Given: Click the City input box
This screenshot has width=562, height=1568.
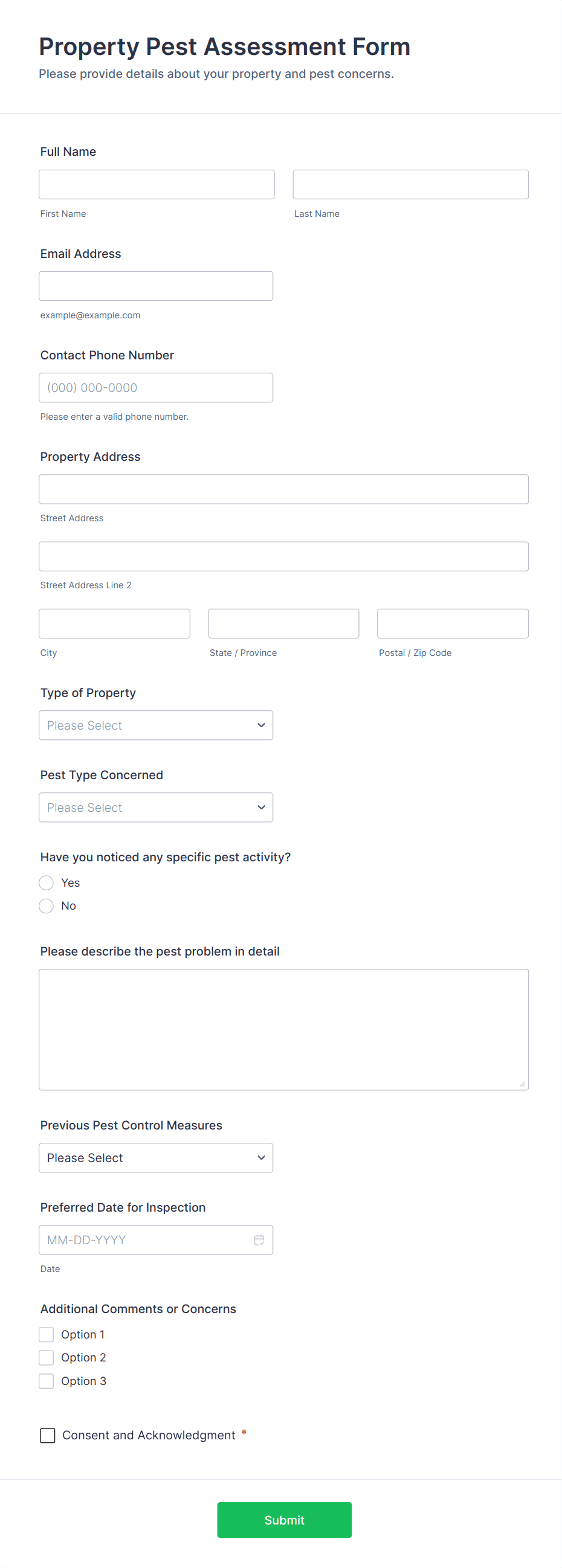Looking at the screenshot, I should tap(114, 623).
